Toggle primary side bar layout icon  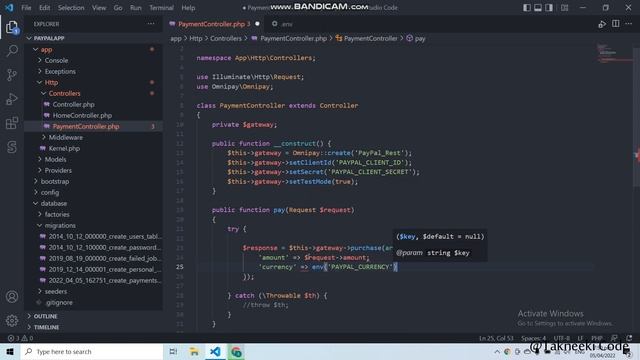coord(527,8)
